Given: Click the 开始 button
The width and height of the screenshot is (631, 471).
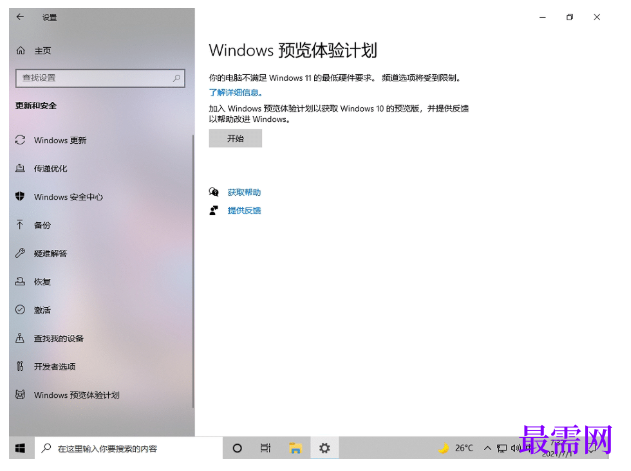Looking at the screenshot, I should click(x=235, y=138).
